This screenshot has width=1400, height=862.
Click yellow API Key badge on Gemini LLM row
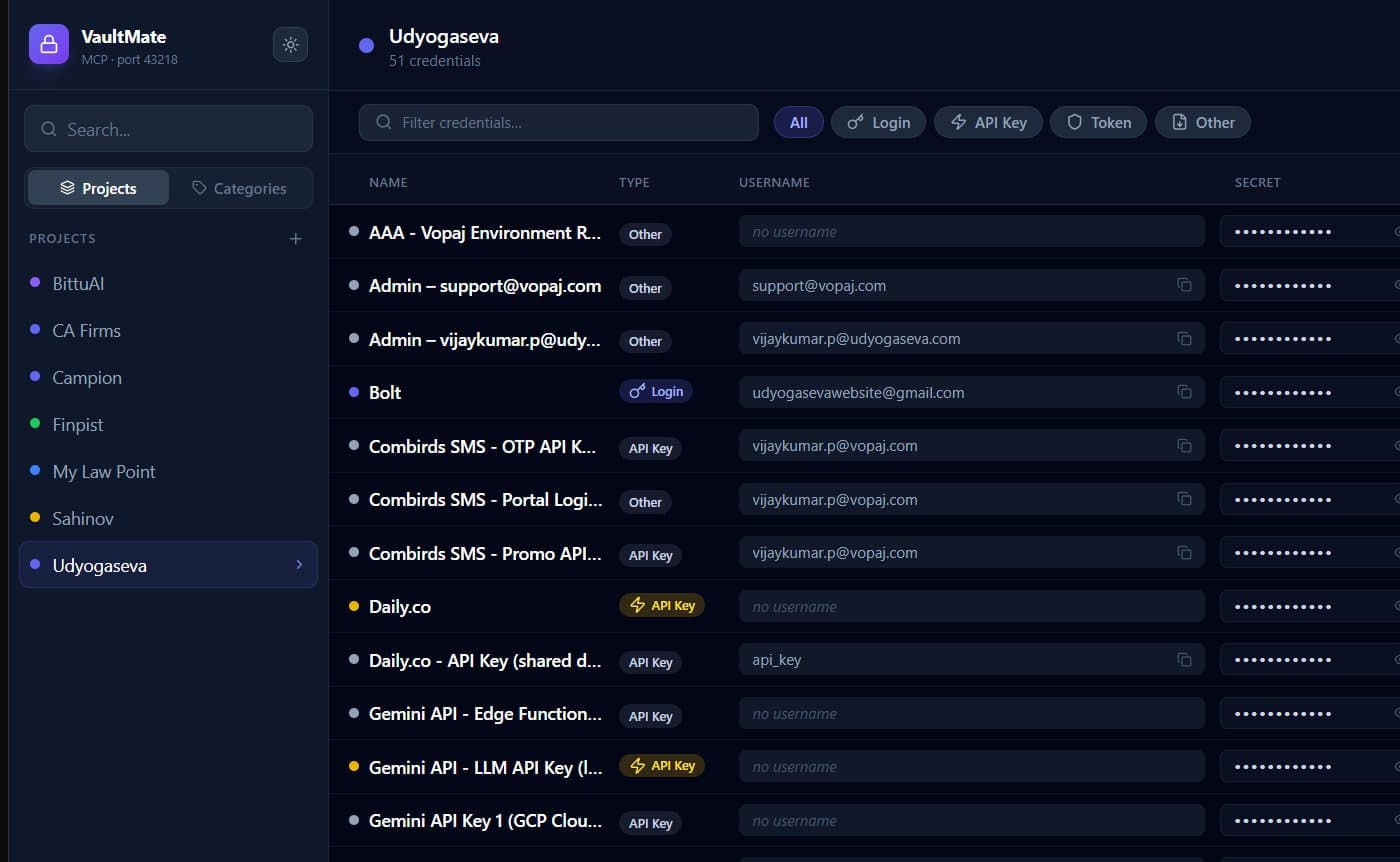(662, 766)
